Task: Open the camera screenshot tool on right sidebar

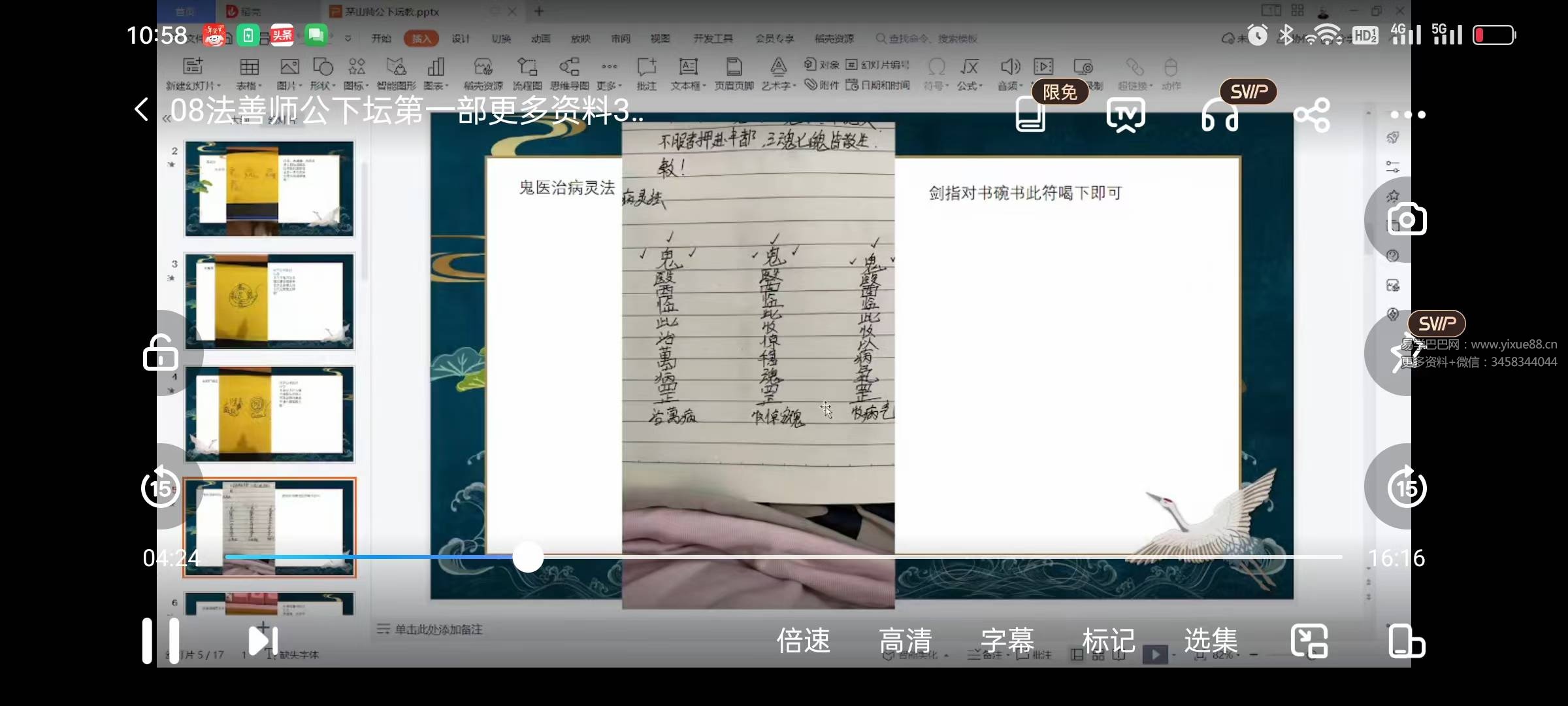Action: tap(1407, 219)
